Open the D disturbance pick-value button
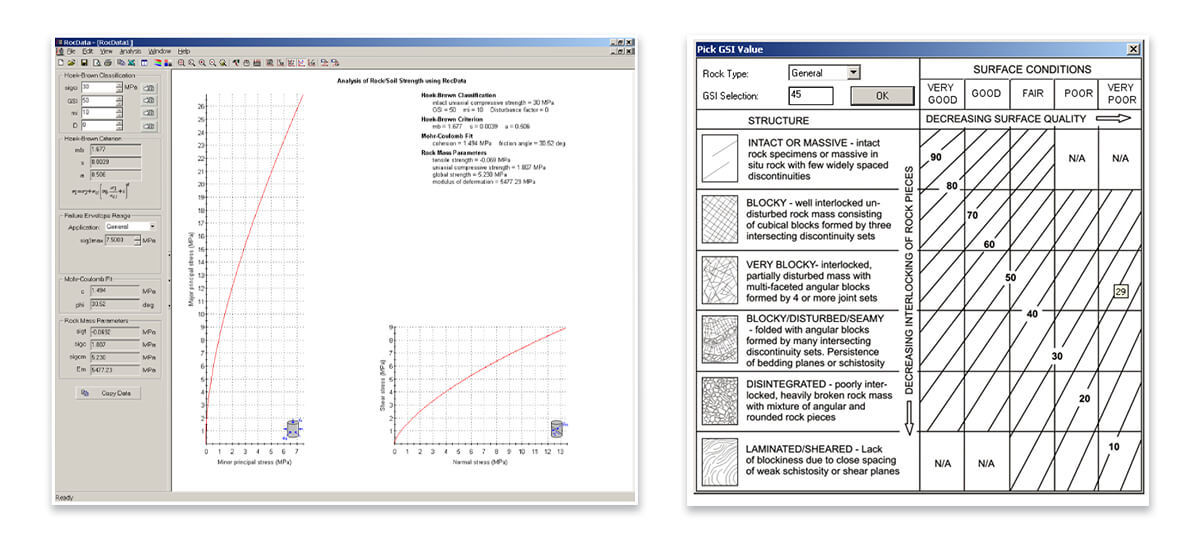Viewport: 1200px width, 560px height. [x=148, y=126]
